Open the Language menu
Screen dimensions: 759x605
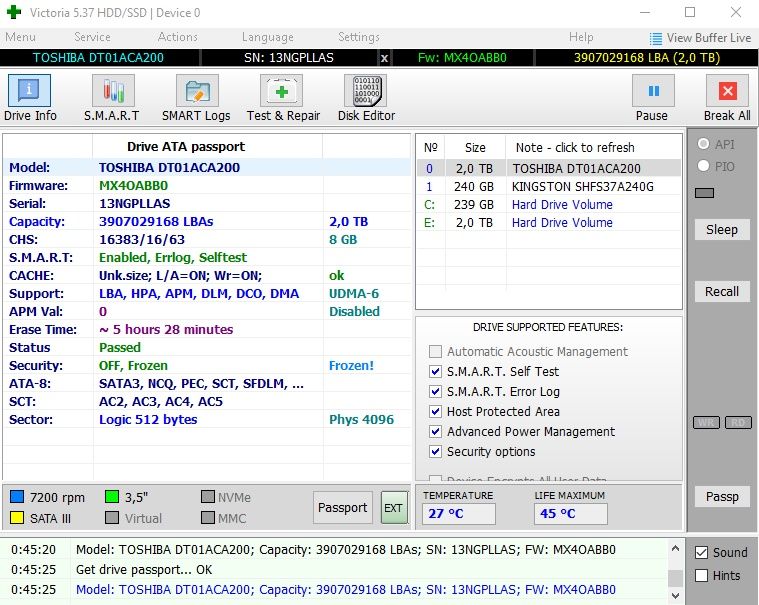click(268, 37)
